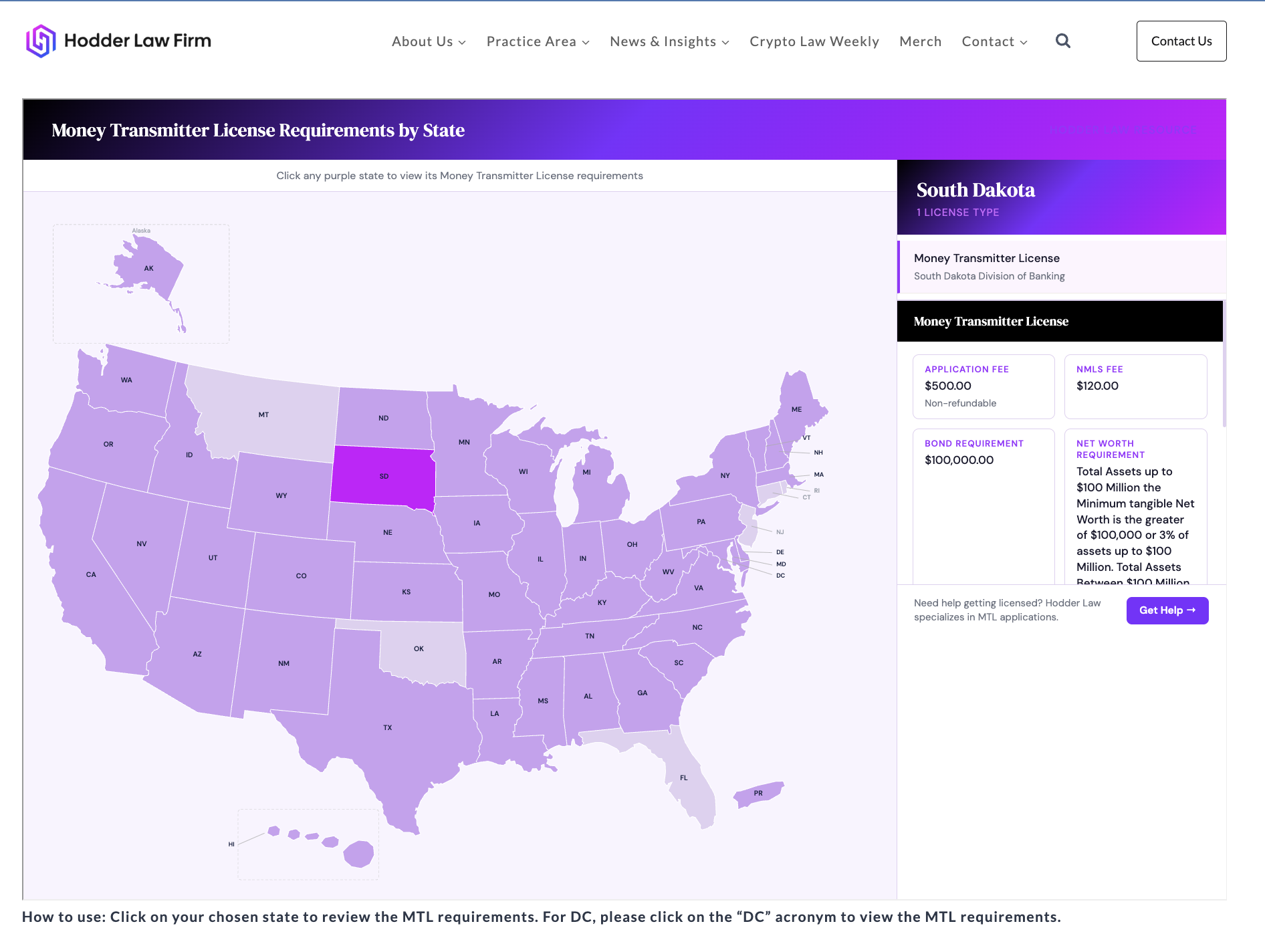This screenshot has width=1265, height=952.
Task: Open Crypto Law Weekly page
Action: (814, 41)
